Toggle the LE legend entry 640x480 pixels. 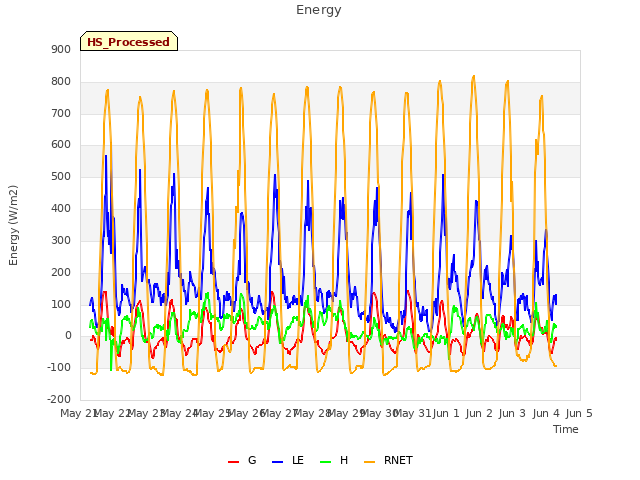(x=288, y=460)
